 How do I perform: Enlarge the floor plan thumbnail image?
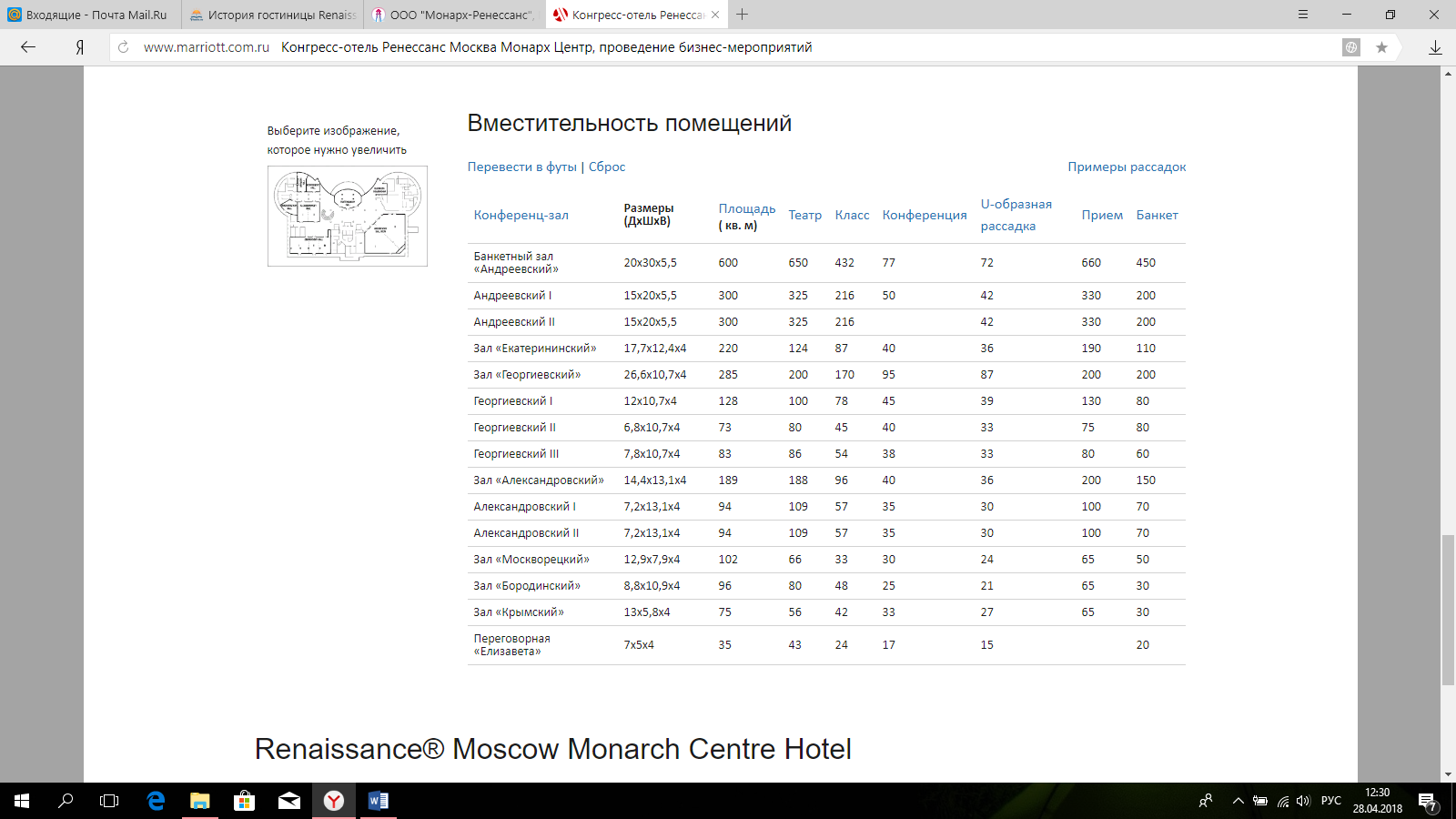tap(348, 217)
